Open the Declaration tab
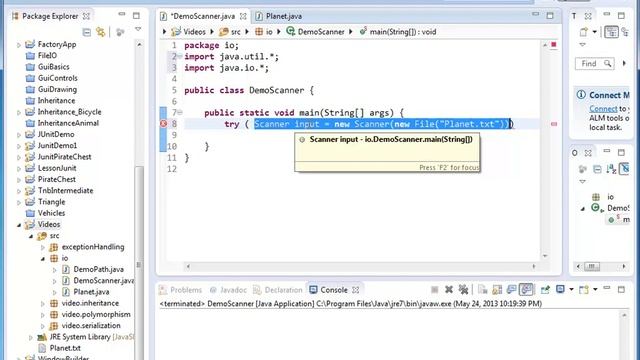 278,290
